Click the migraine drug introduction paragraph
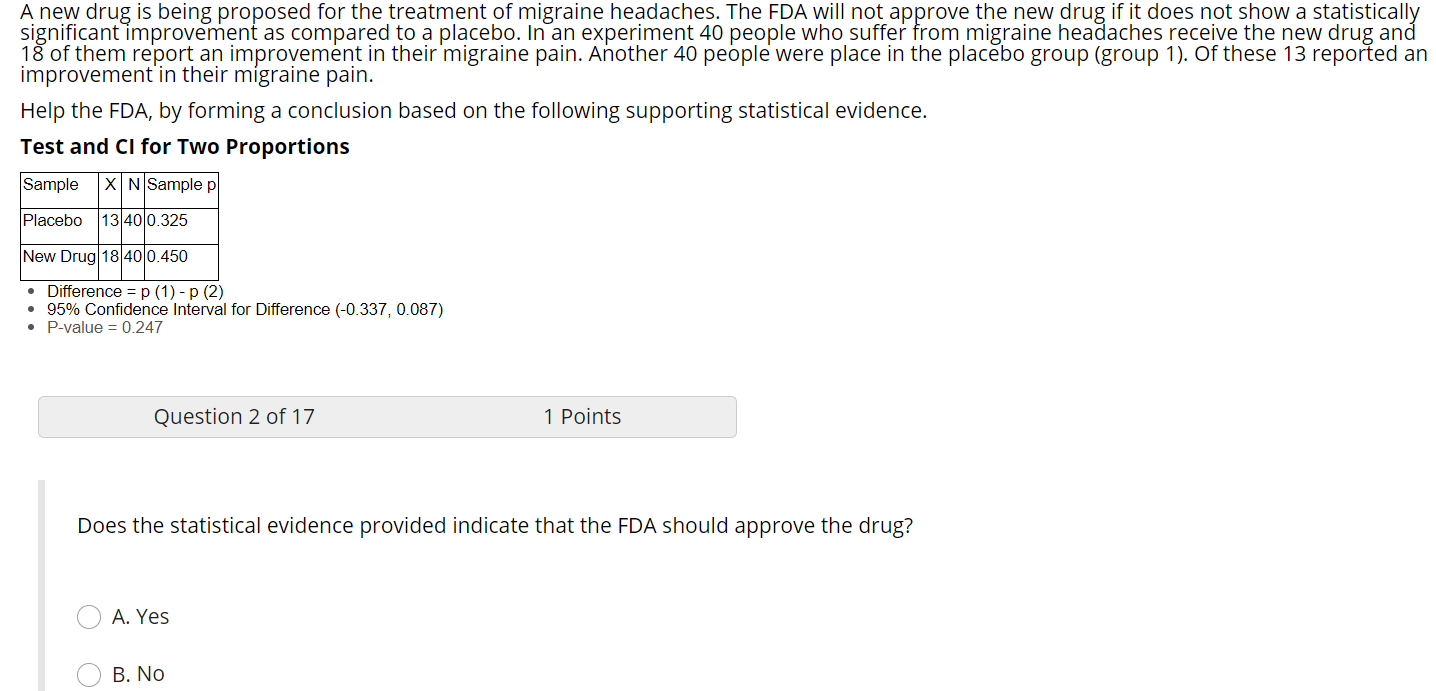 (x=724, y=43)
